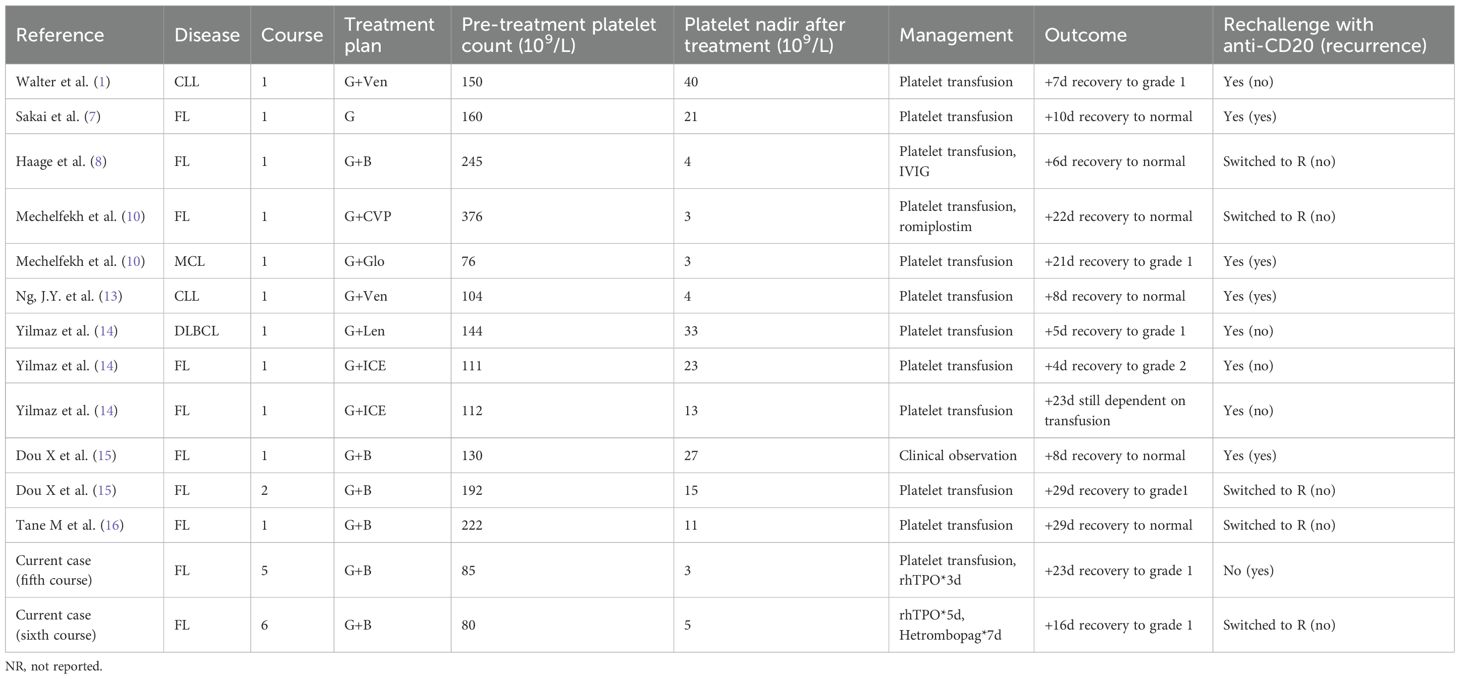Click the Disease column header

(x=207, y=35)
